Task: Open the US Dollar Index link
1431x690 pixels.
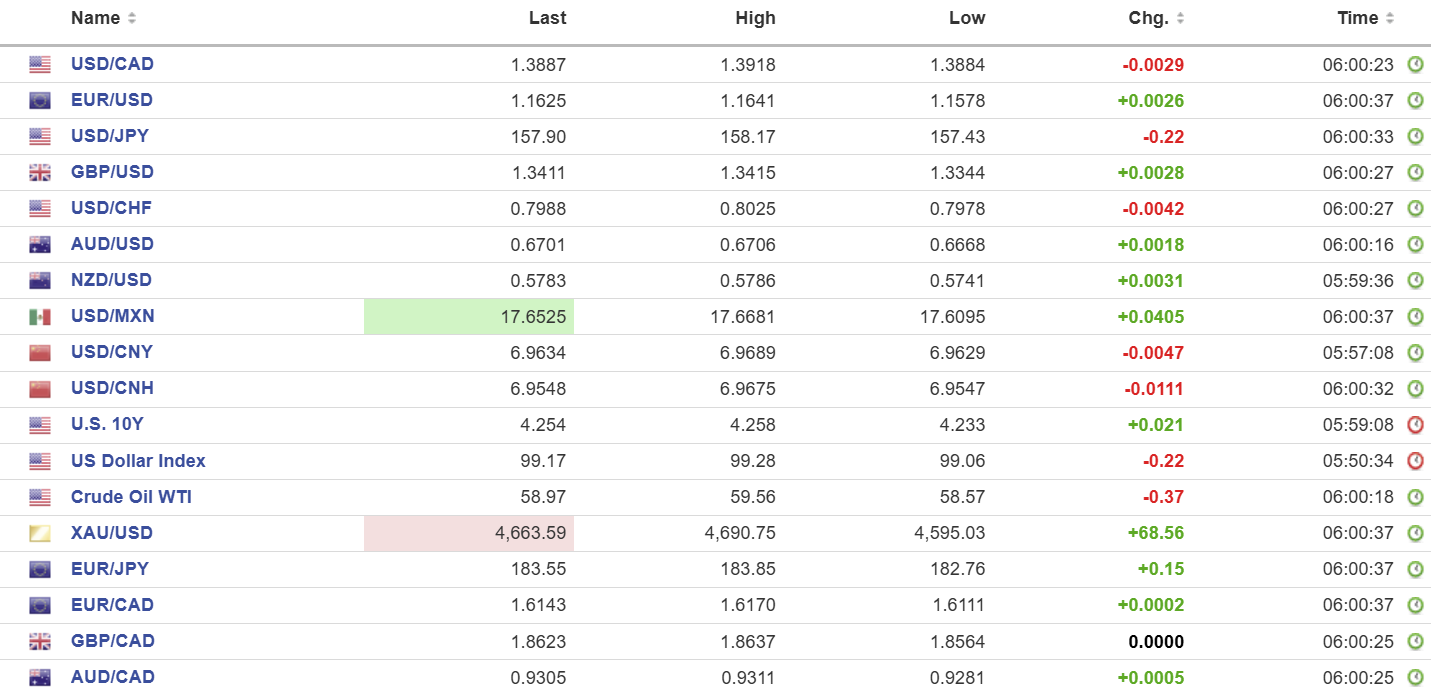Action: coord(138,461)
